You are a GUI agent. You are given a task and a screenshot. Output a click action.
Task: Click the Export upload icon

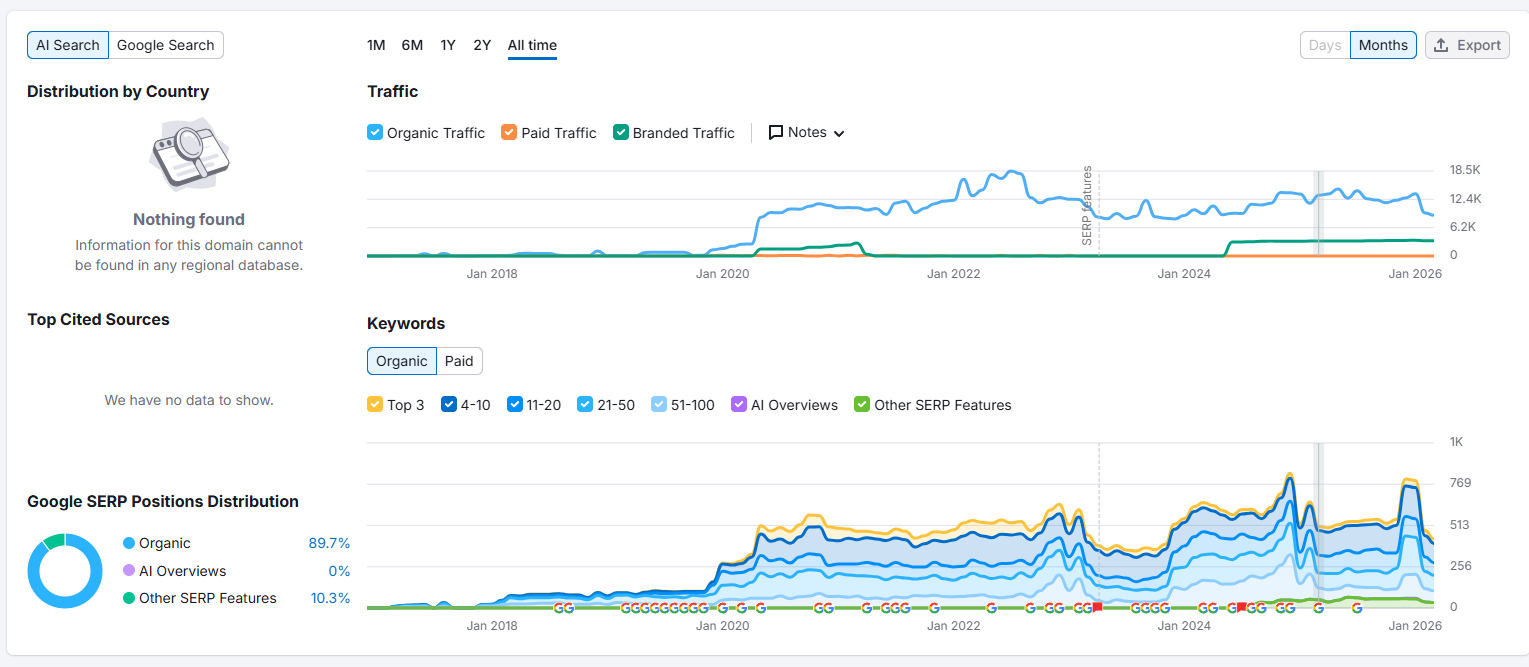tap(1441, 45)
